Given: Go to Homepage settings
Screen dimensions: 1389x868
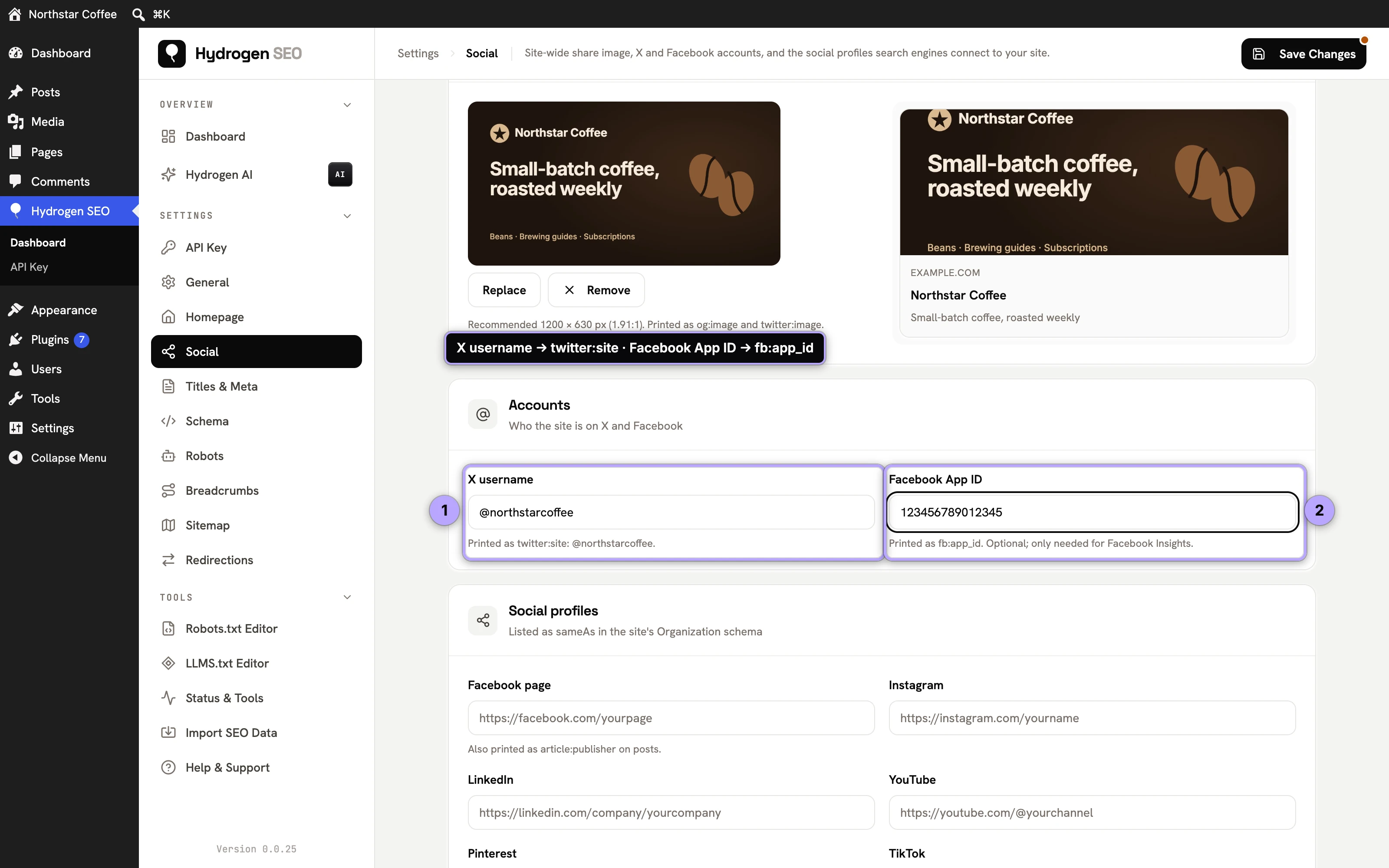Looking at the screenshot, I should (256, 317).
